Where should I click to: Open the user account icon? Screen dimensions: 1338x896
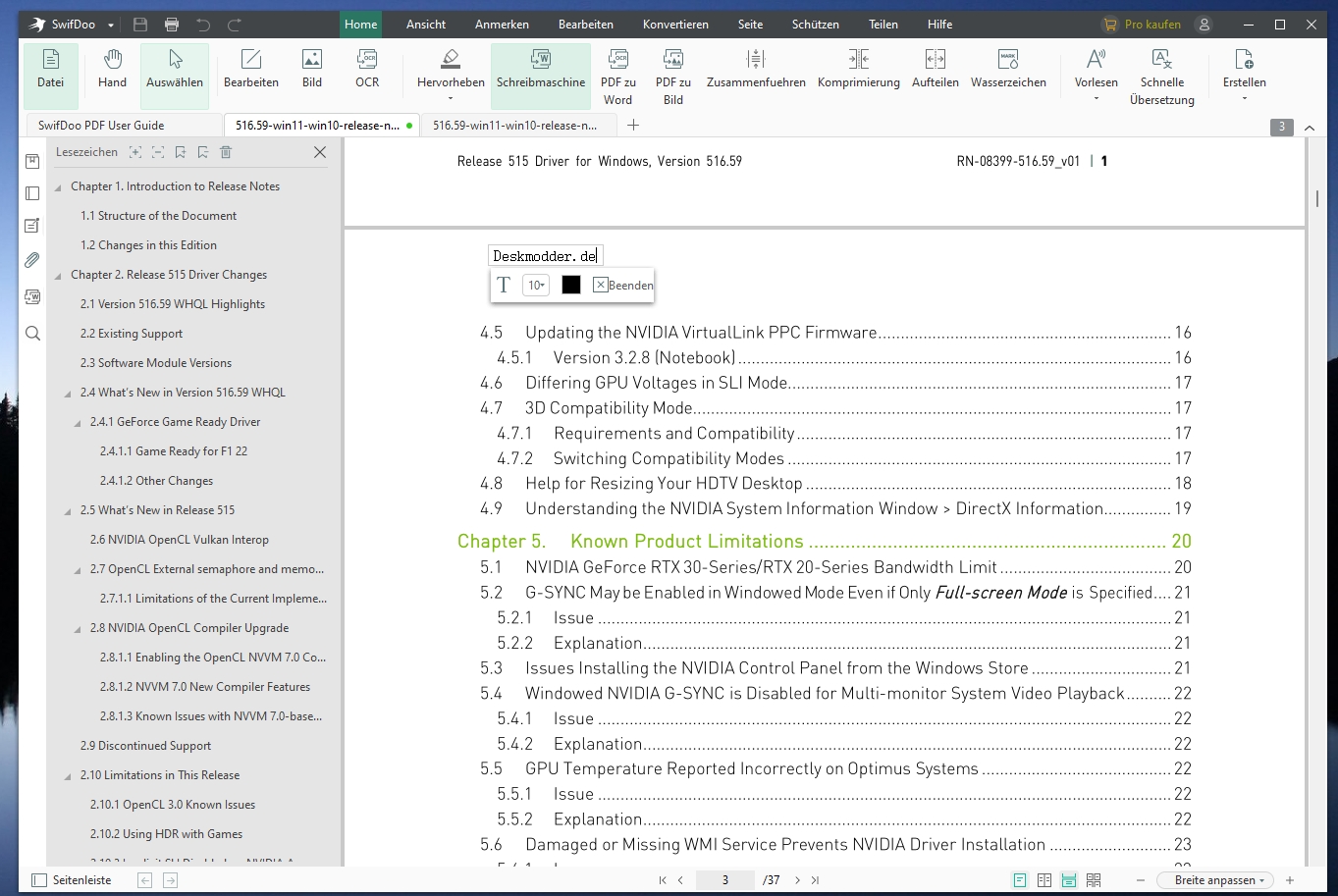[x=1204, y=25]
